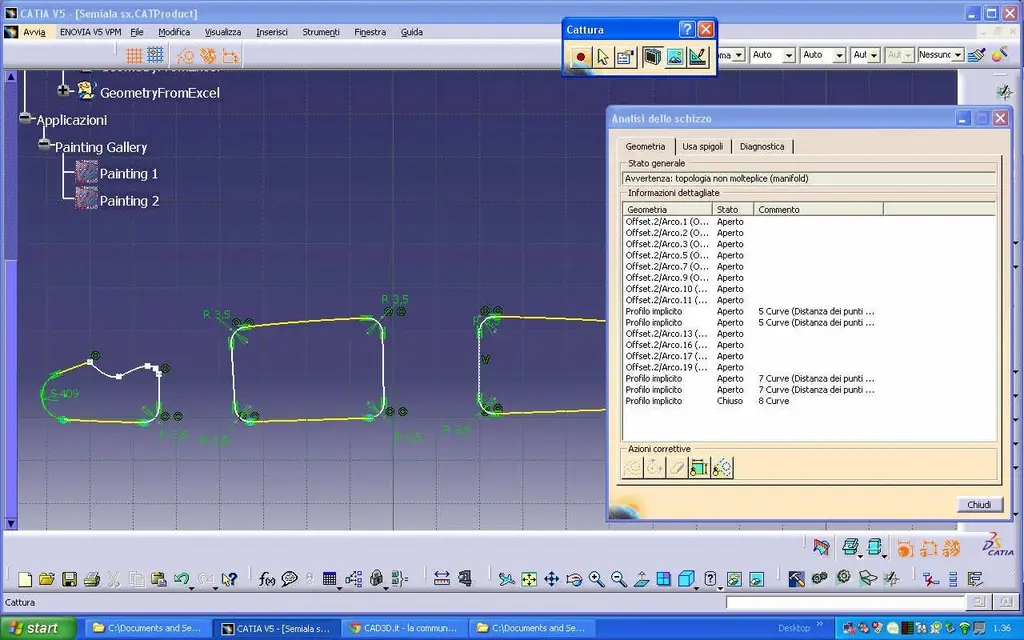Click the Paste icon
This screenshot has height=640, width=1024.
tap(158, 579)
